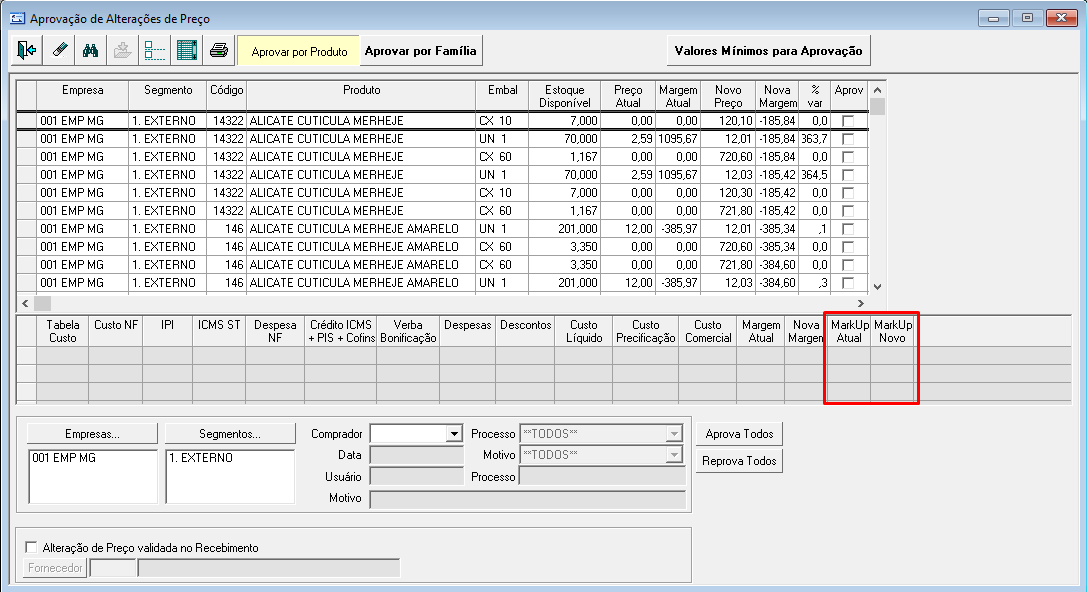Click the % var column header
The image size is (1087, 592).
815,96
